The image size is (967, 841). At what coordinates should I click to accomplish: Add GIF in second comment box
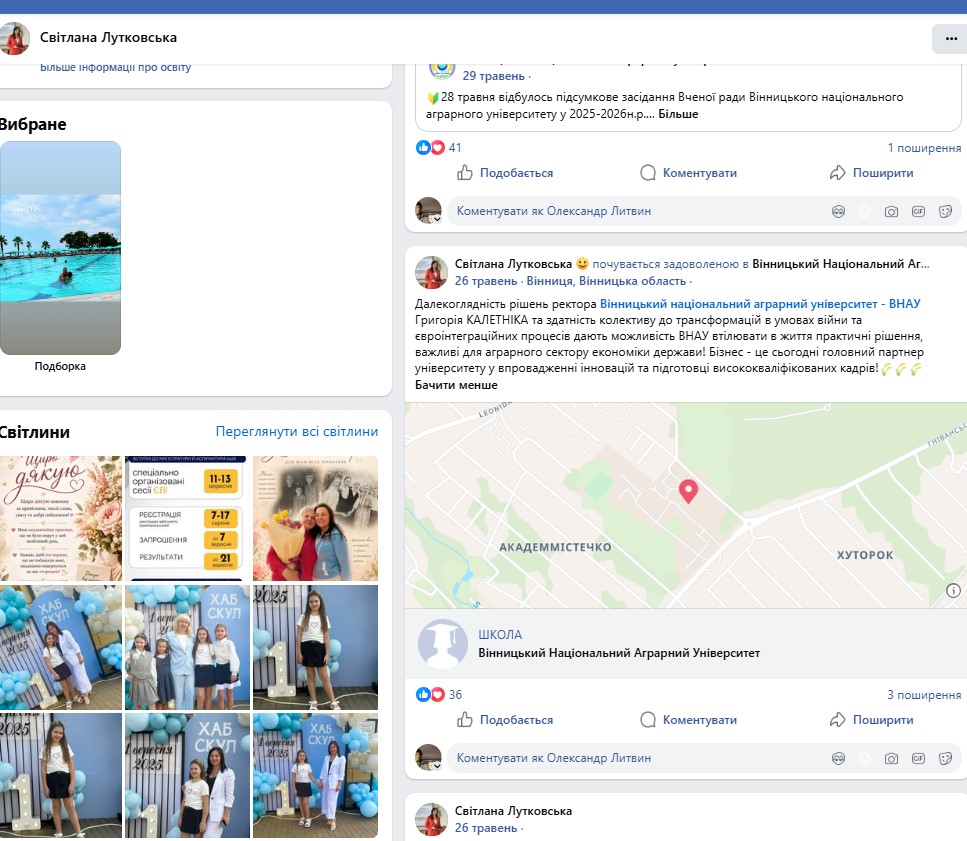(x=918, y=758)
